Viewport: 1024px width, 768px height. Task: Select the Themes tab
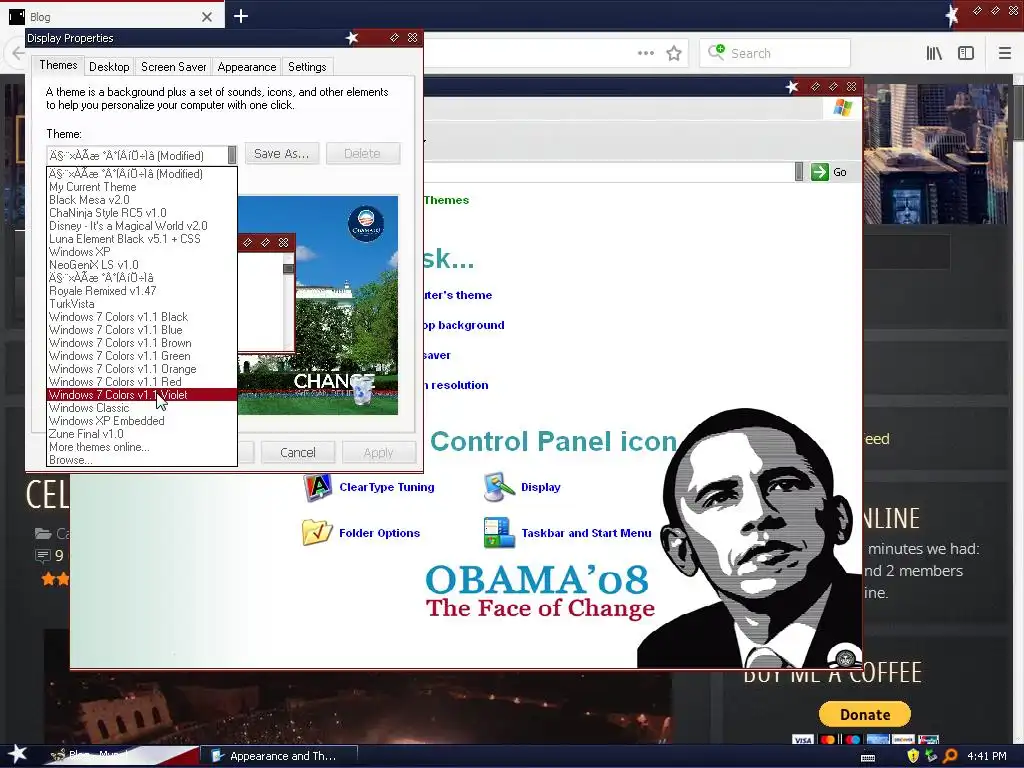pos(58,65)
